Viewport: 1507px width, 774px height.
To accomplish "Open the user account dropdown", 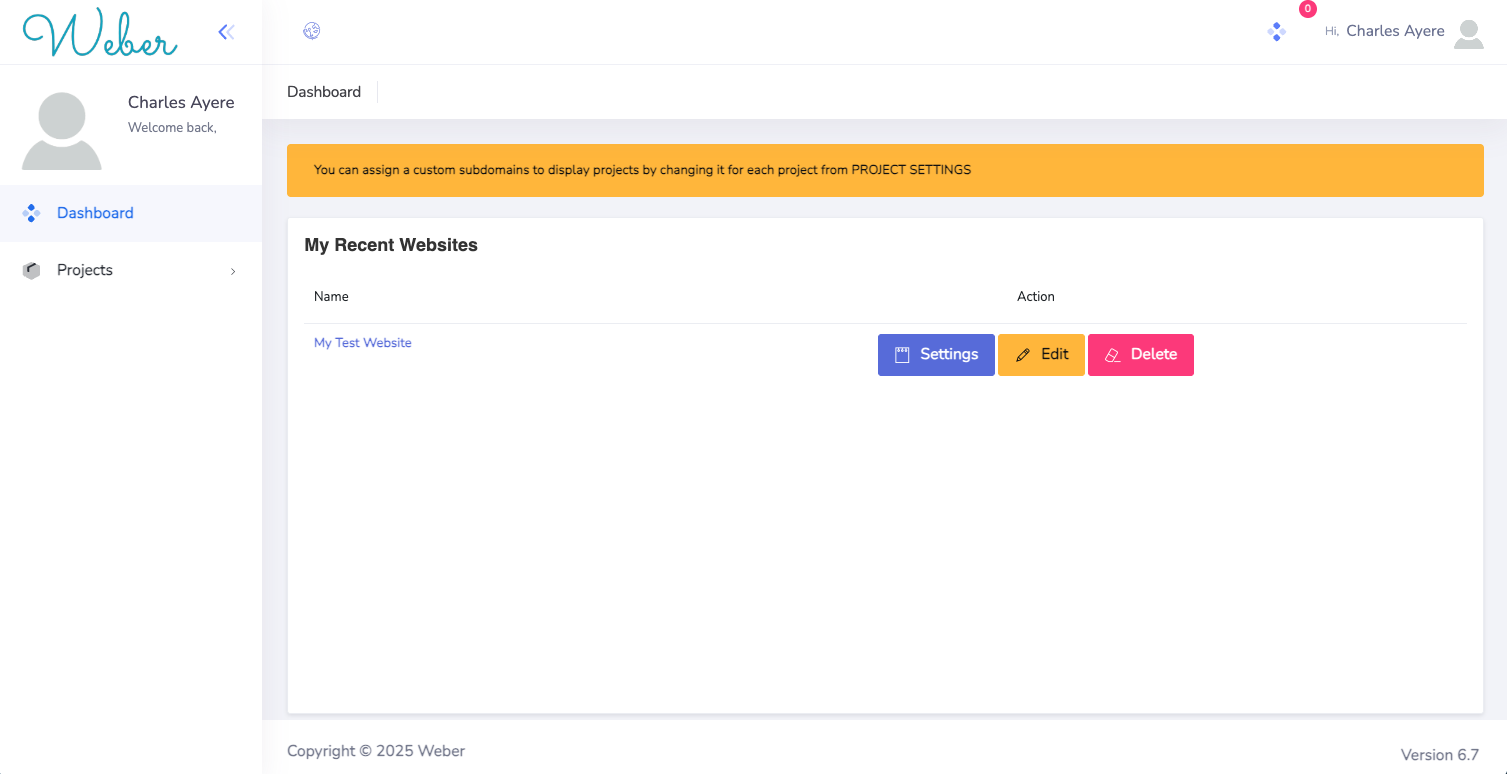I will click(x=1395, y=31).
